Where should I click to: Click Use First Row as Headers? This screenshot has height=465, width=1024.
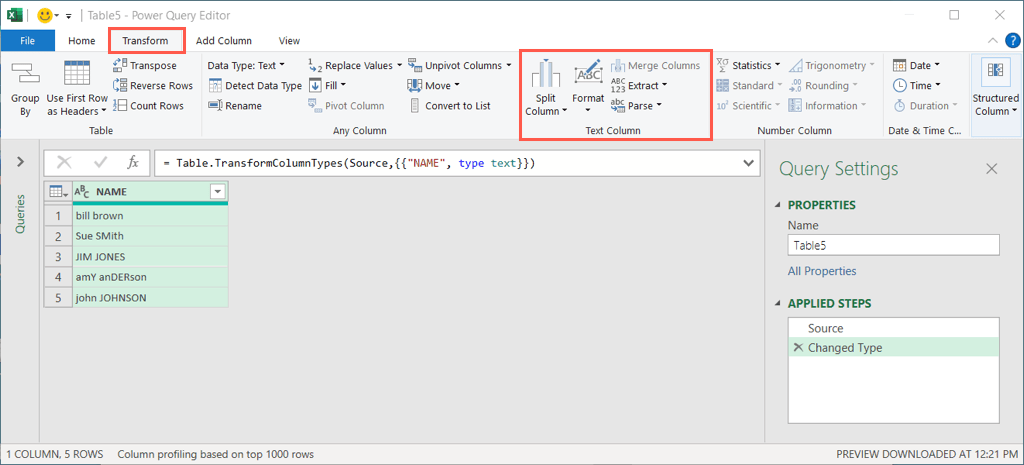(x=77, y=88)
